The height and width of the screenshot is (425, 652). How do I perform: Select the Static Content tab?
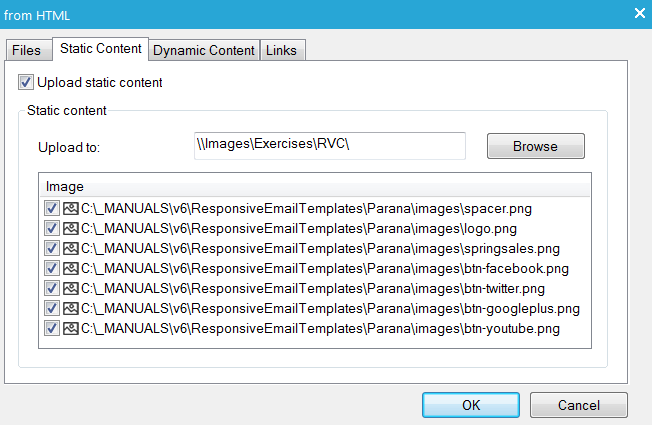(100, 49)
